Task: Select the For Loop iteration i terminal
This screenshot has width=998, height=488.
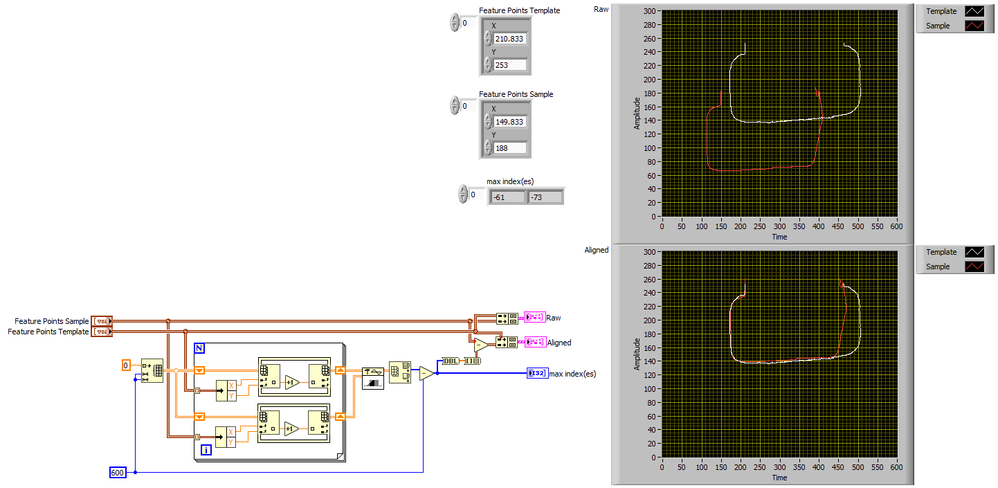Action: [206, 450]
